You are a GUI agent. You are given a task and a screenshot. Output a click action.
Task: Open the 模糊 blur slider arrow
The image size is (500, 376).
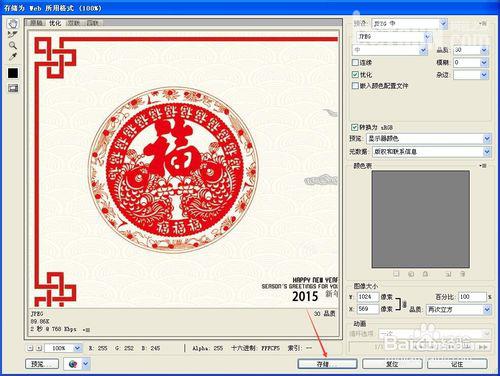[x=484, y=62]
